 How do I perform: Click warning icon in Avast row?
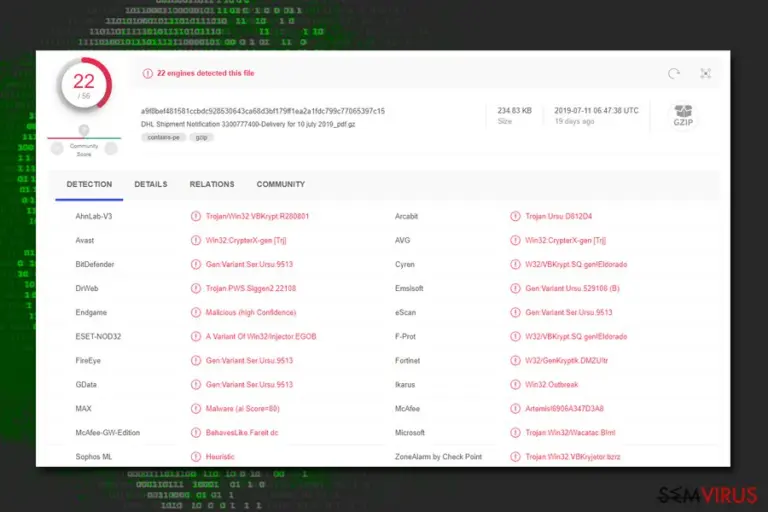pos(195,240)
